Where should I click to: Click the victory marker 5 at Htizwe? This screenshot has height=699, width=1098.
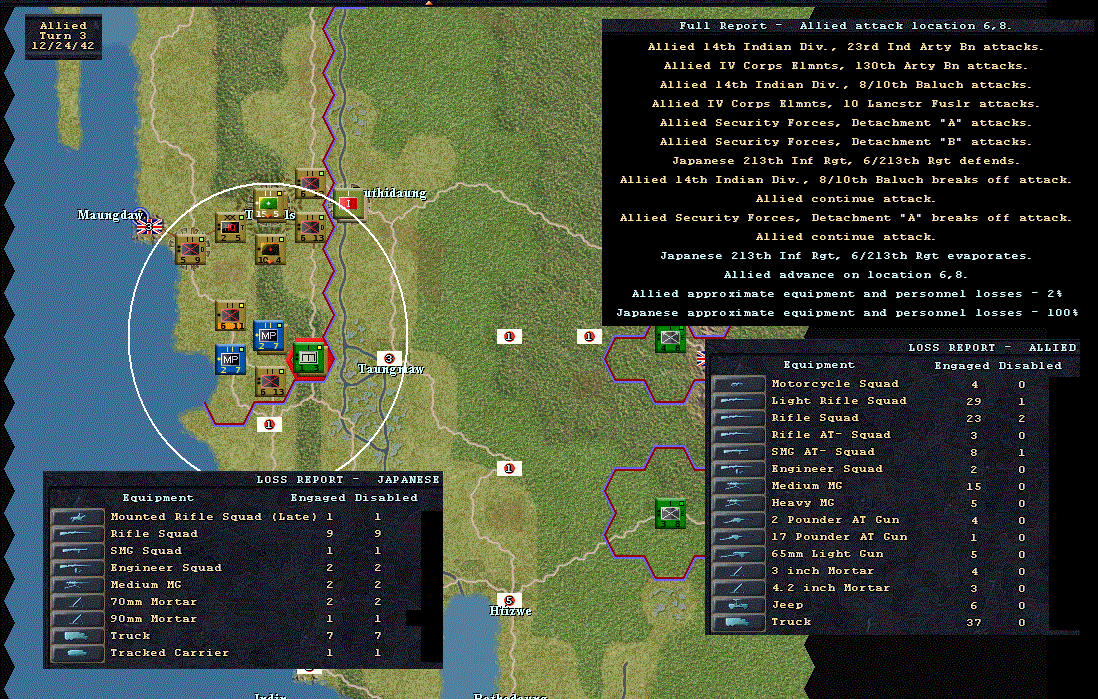point(509,600)
